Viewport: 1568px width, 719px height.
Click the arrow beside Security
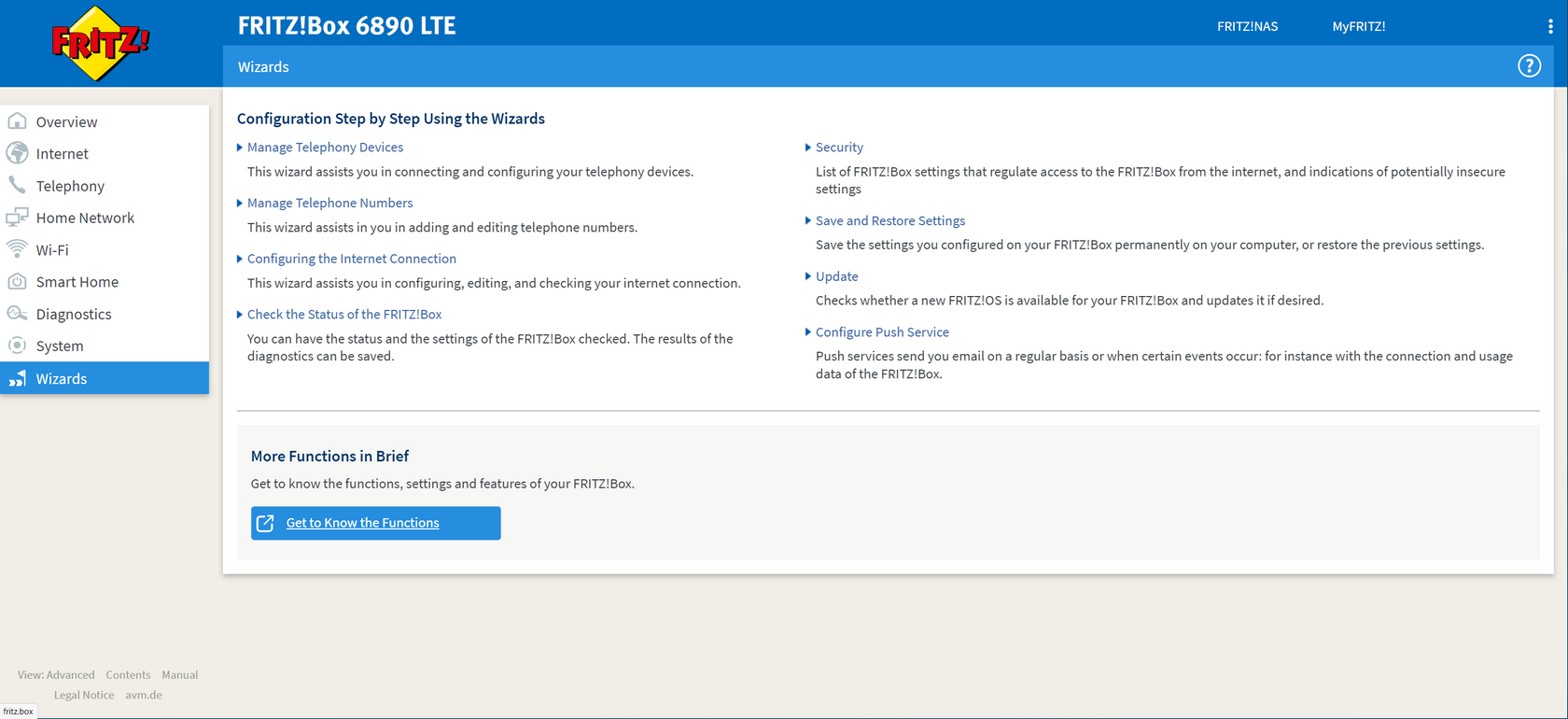(x=808, y=148)
